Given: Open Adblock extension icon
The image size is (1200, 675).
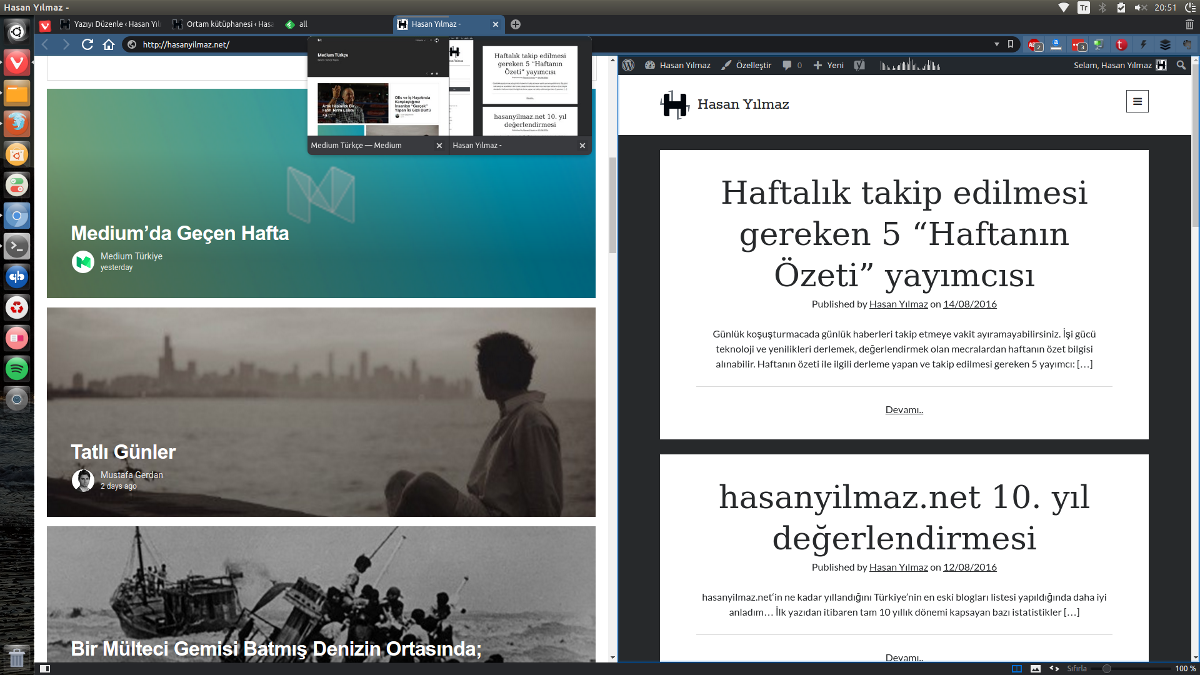Looking at the screenshot, I should 1036,44.
